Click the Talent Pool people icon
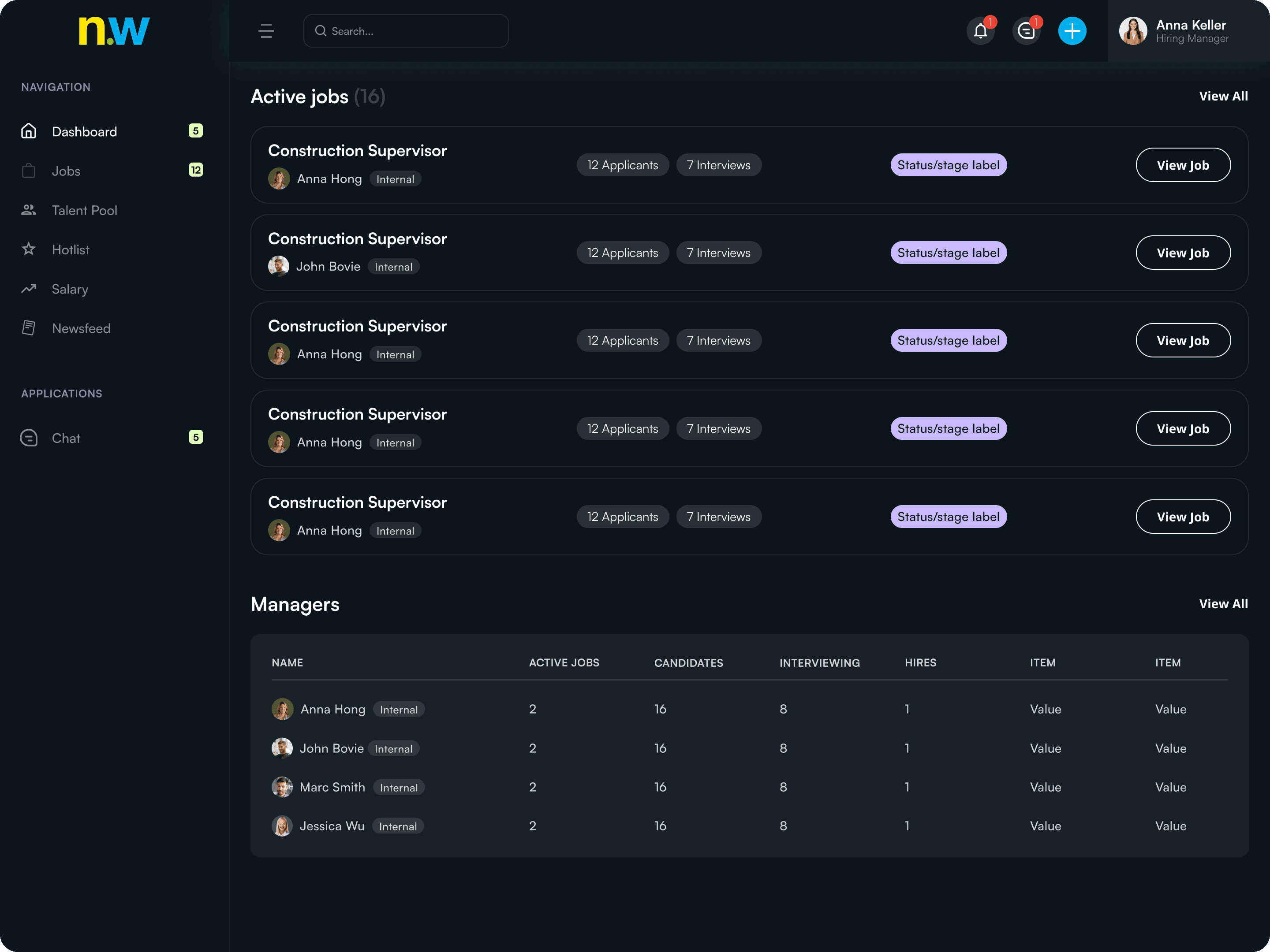Image resolution: width=1270 pixels, height=952 pixels. [29, 210]
